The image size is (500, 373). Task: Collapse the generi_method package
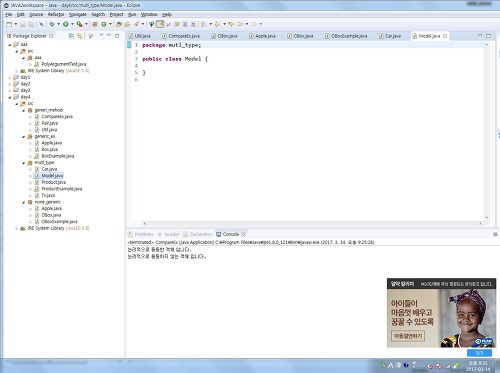pyautogui.click(x=23, y=110)
